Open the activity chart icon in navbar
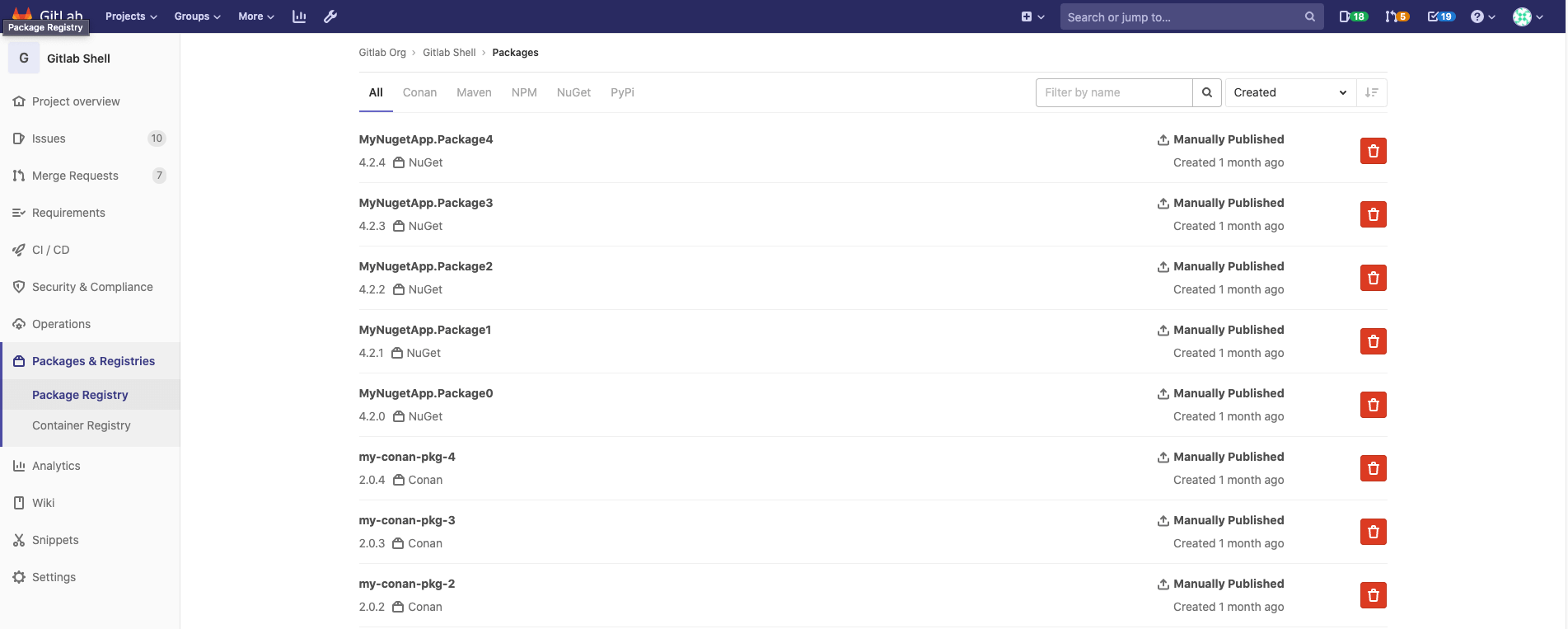Viewport: 1568px width, 629px height. (299, 16)
